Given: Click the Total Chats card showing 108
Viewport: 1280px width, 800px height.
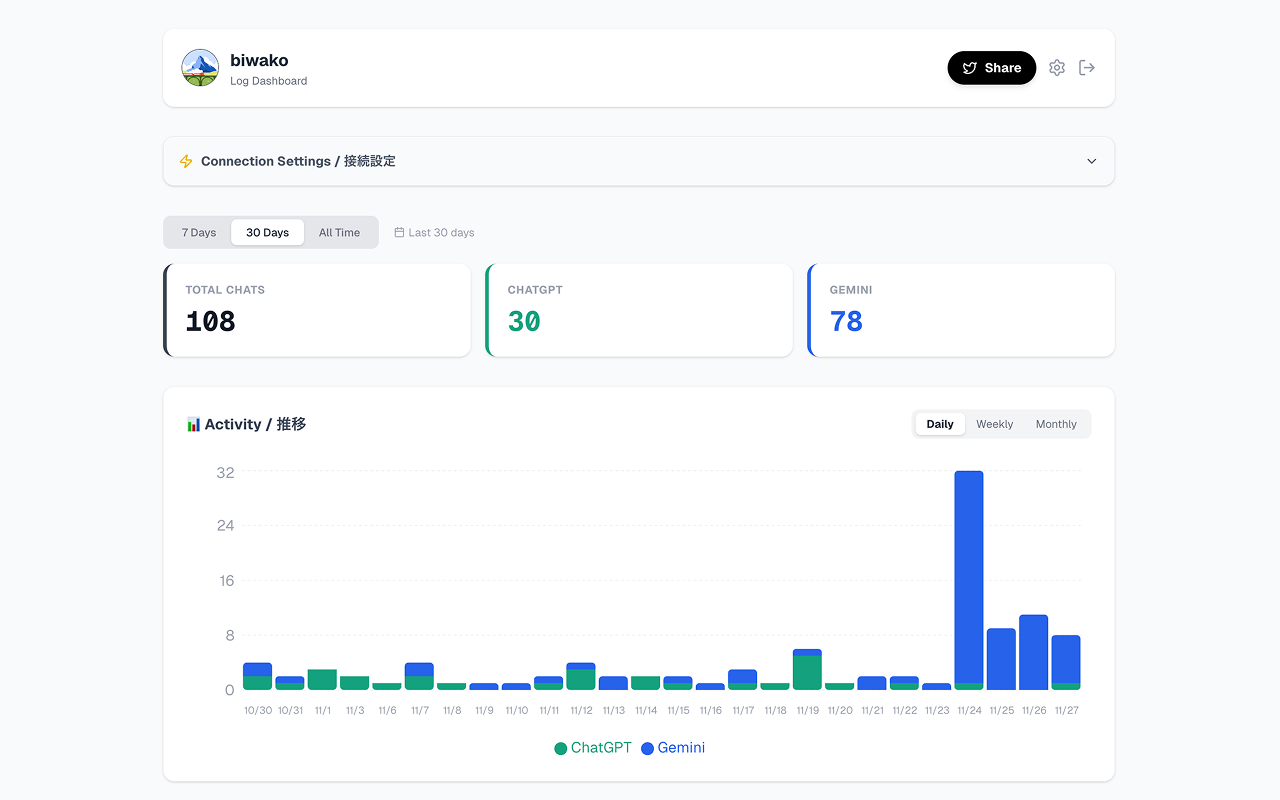Looking at the screenshot, I should pyautogui.click(x=317, y=310).
